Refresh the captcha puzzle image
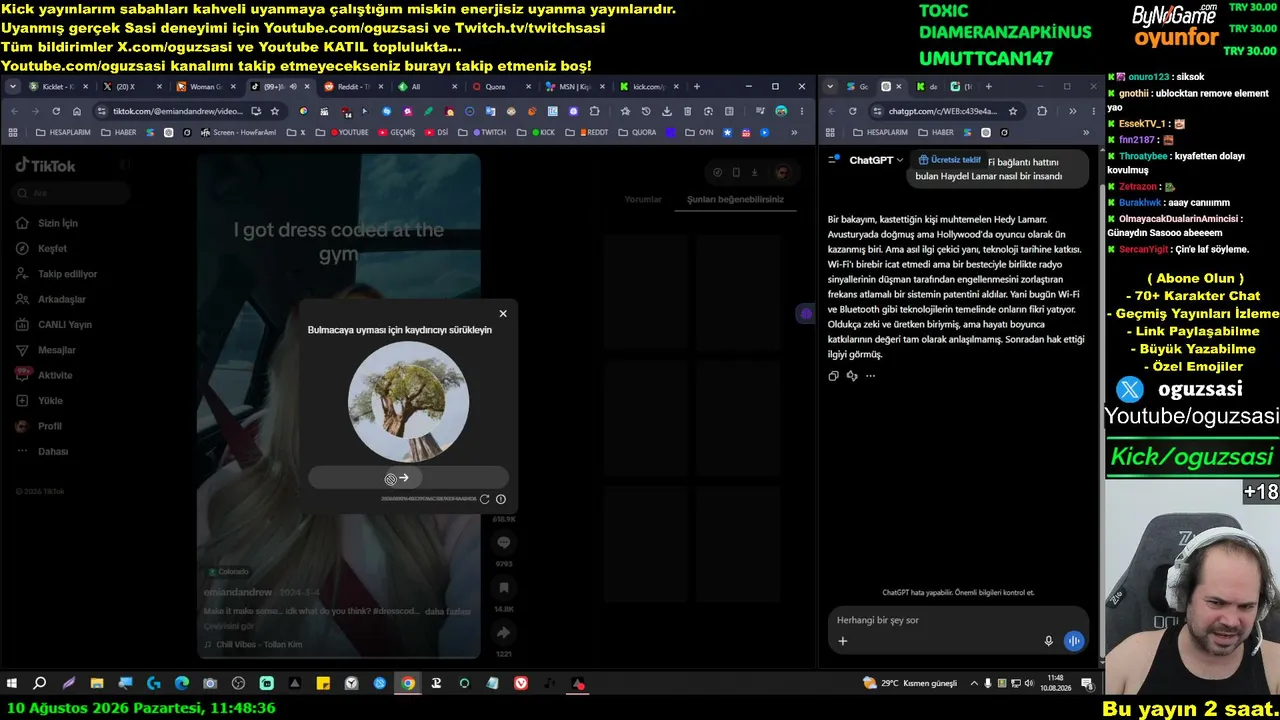Screen dimensions: 1280x720 pyautogui.click(x=485, y=499)
